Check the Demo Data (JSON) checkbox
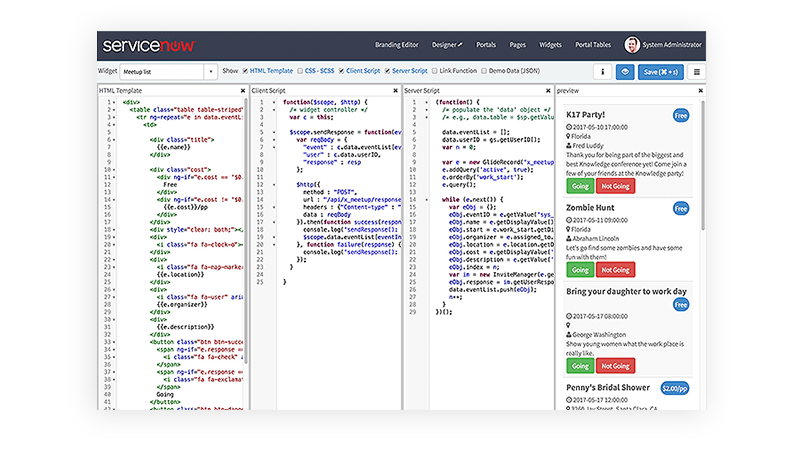Screen dimensions: 800x457 (x=483, y=72)
